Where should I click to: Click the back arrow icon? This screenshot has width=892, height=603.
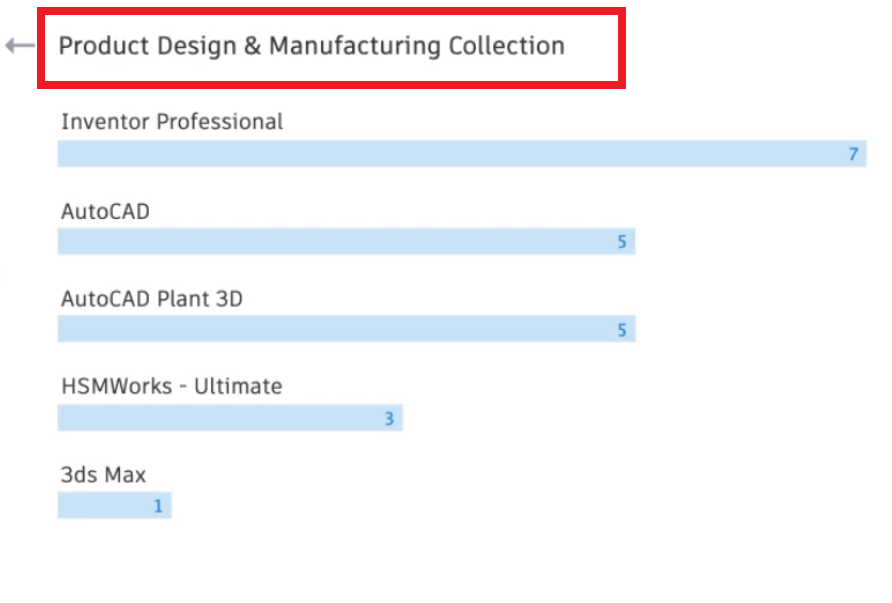click(19, 46)
